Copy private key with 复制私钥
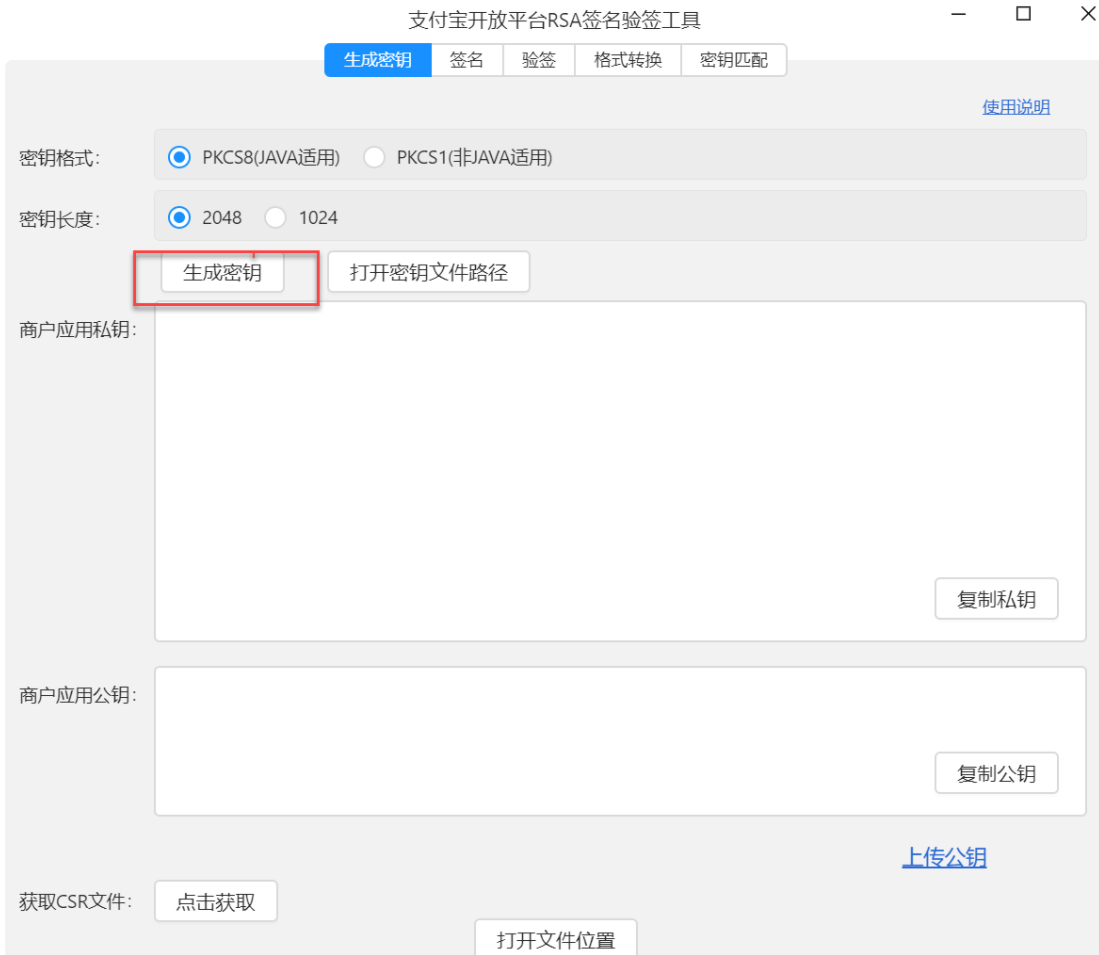The width and height of the screenshot is (1099, 955). point(996,600)
